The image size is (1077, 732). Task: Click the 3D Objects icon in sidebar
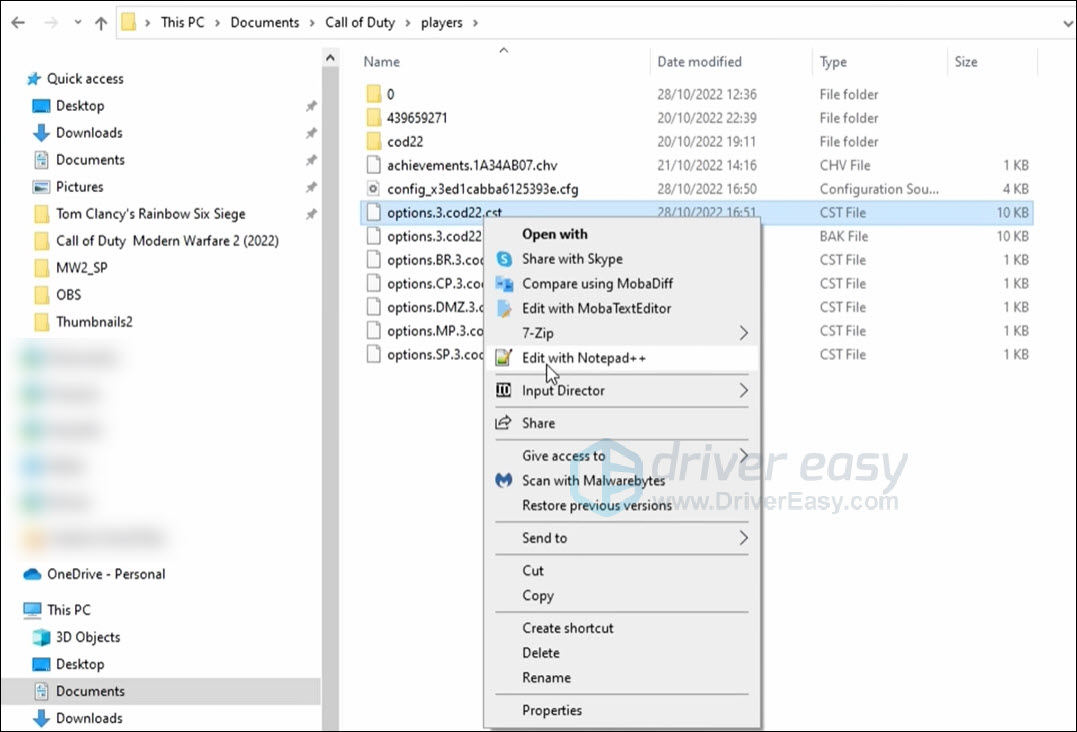(x=41, y=637)
